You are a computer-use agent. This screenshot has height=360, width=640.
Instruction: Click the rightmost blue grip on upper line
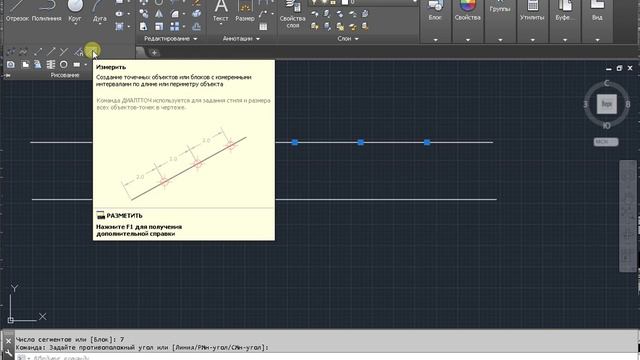[x=427, y=142]
